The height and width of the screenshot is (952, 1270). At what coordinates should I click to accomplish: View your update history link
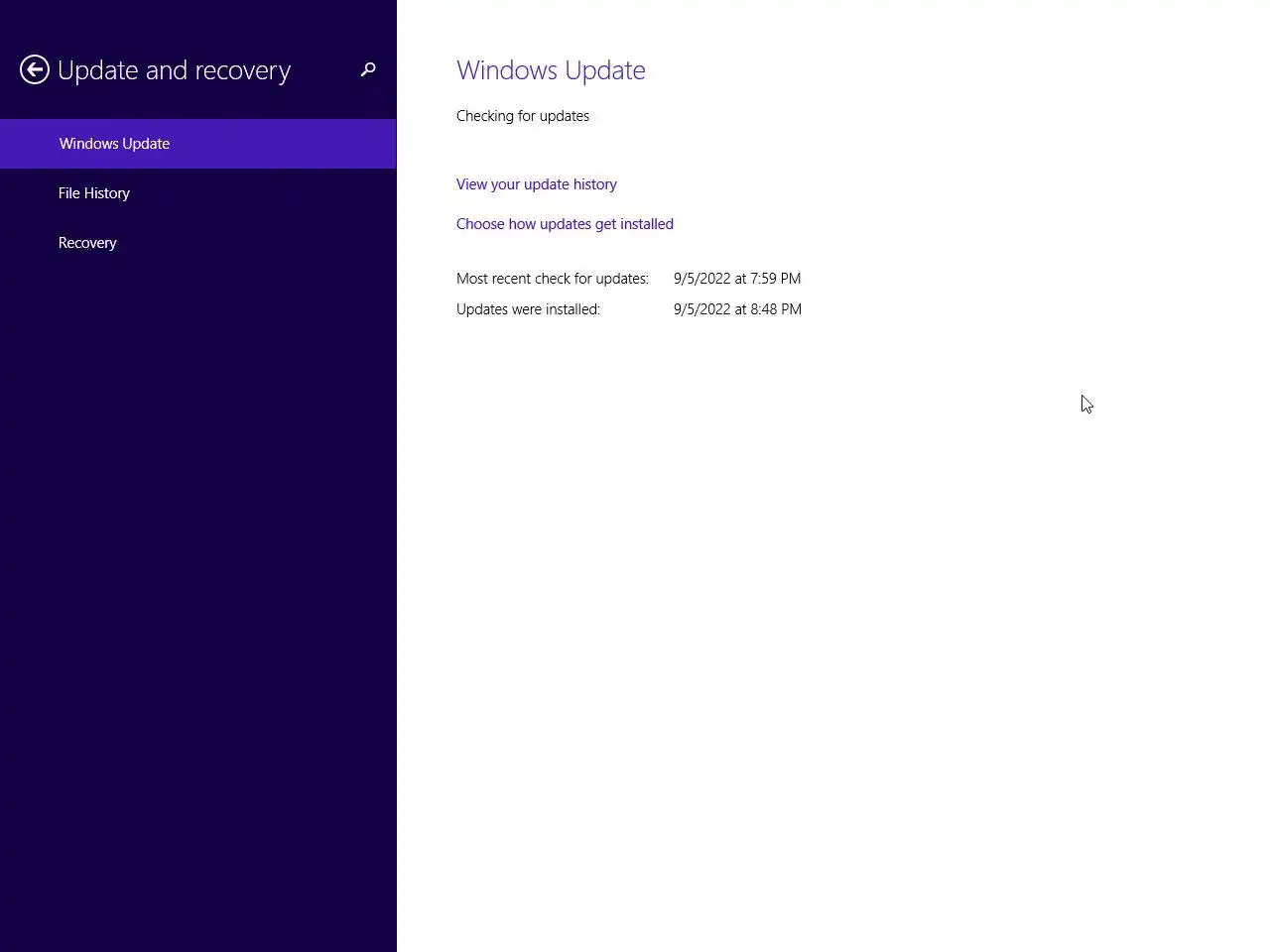pyautogui.click(x=537, y=184)
